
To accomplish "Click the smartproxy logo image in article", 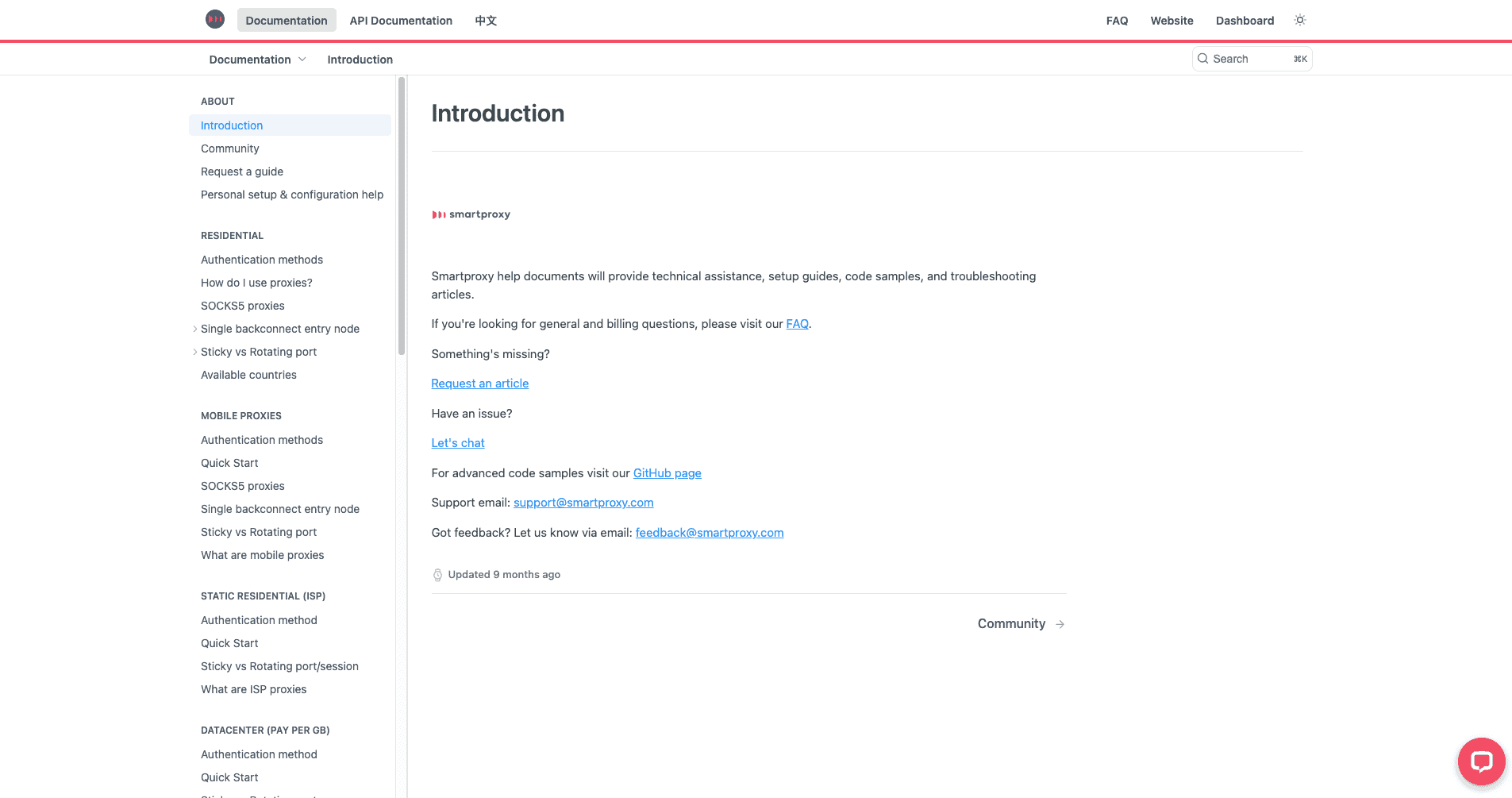I will coord(471,214).
